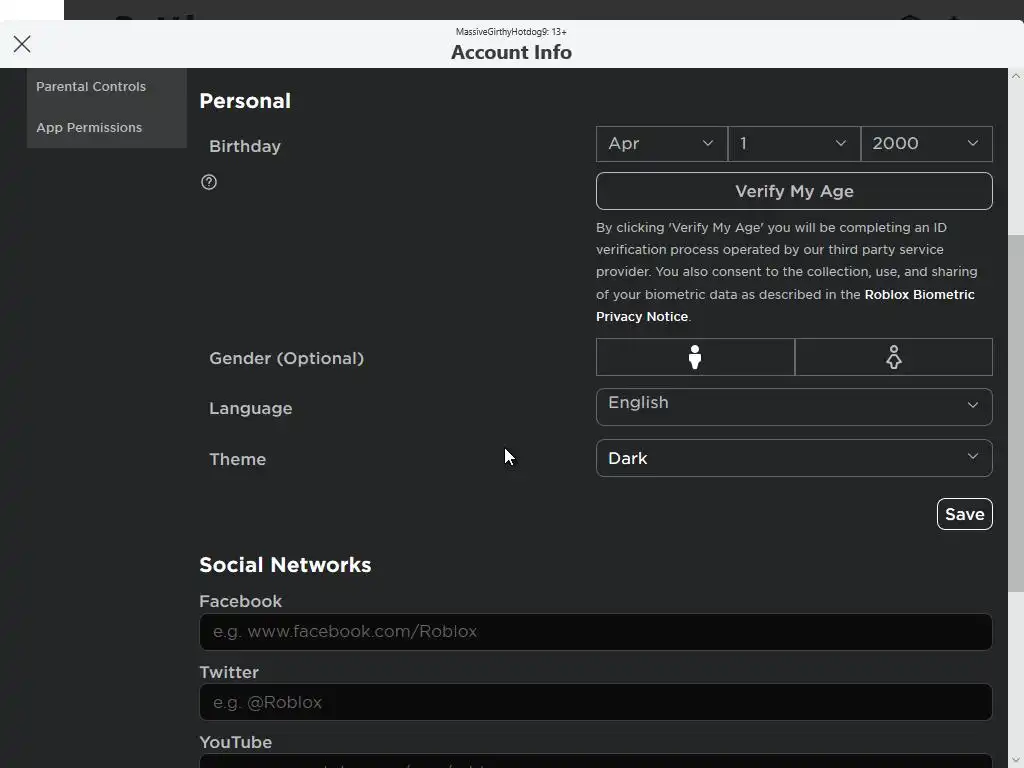Click the scrollbar up arrow

1016,76
